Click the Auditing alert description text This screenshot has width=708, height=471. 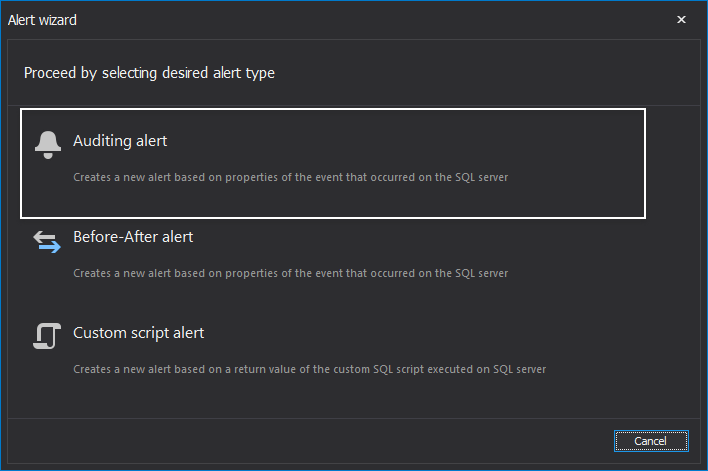pyautogui.click(x=290, y=177)
